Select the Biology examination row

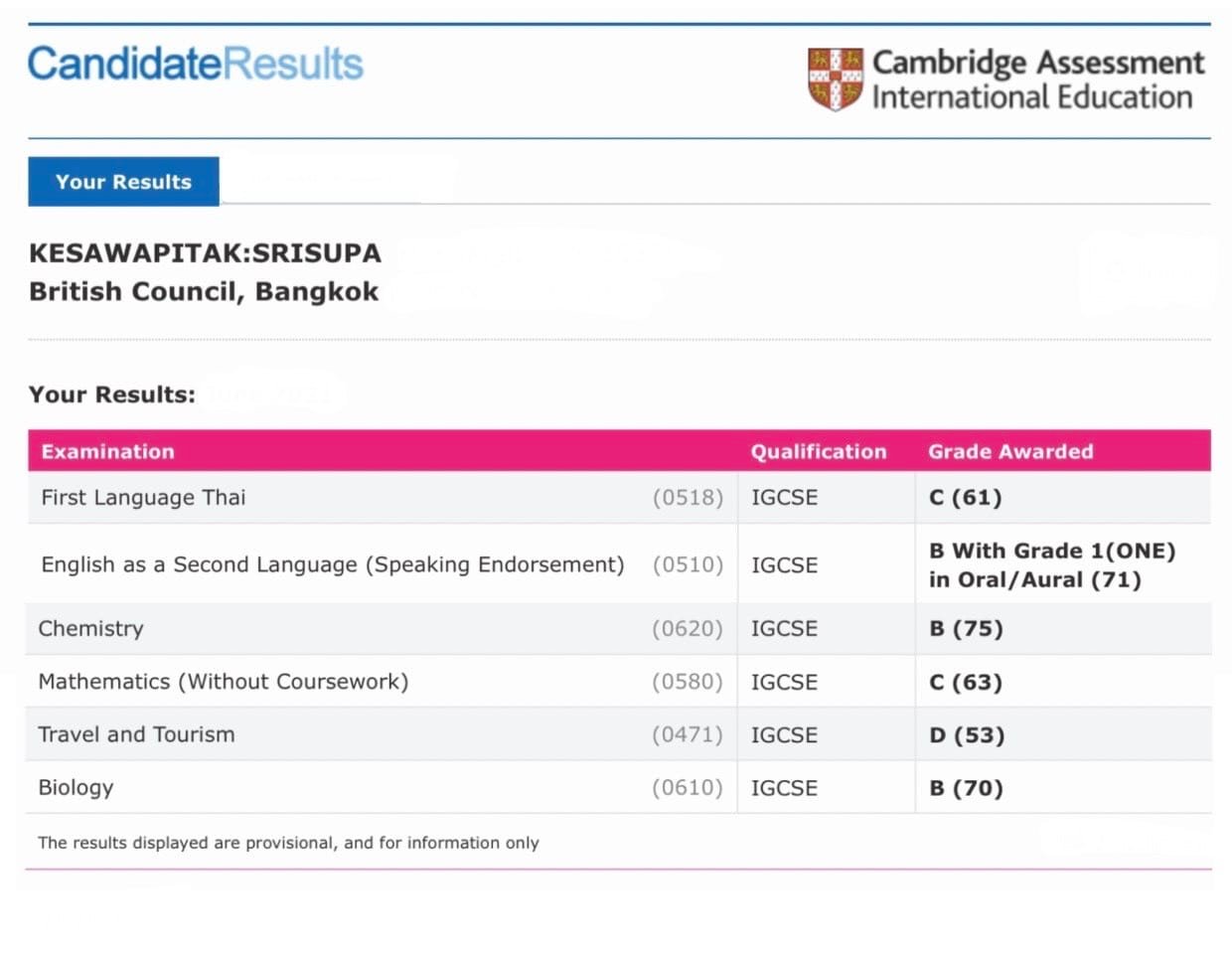click(x=619, y=787)
